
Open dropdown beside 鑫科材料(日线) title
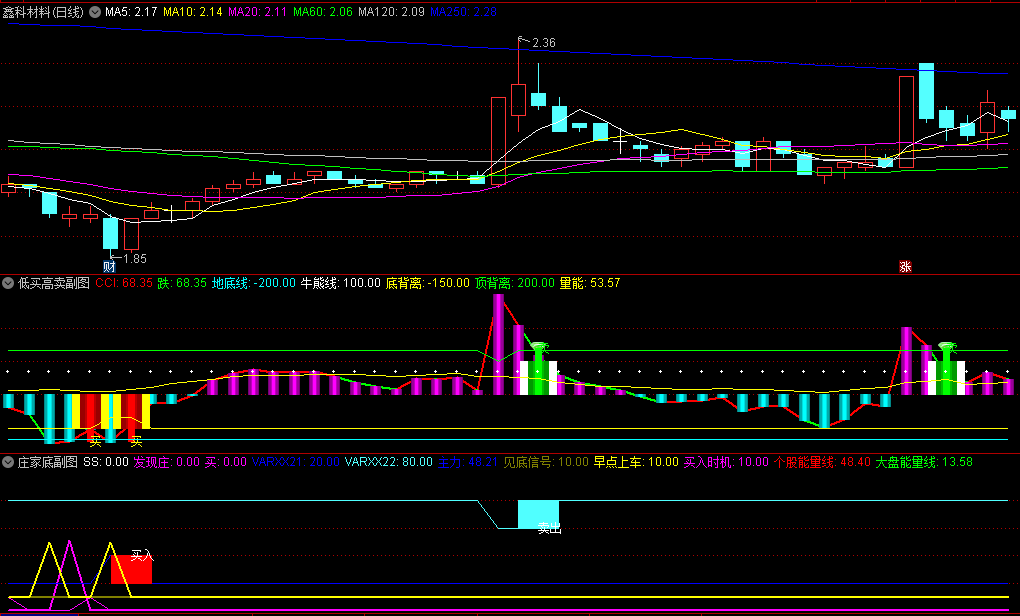point(95,12)
